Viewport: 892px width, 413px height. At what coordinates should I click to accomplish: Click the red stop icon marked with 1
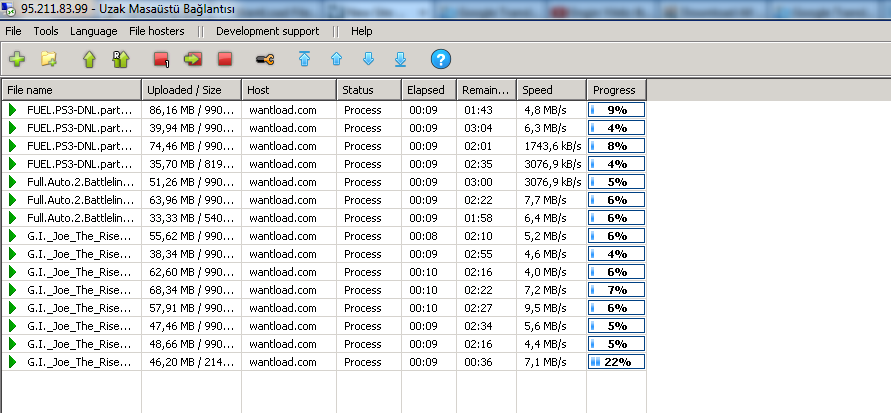pyautogui.click(x=162, y=59)
